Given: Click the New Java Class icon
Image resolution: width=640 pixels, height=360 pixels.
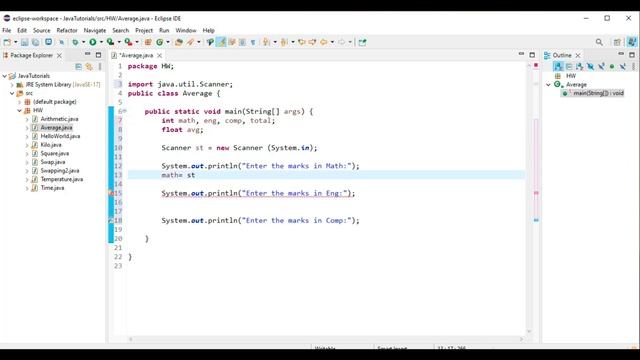Looking at the screenshot, I should click(x=160, y=42).
